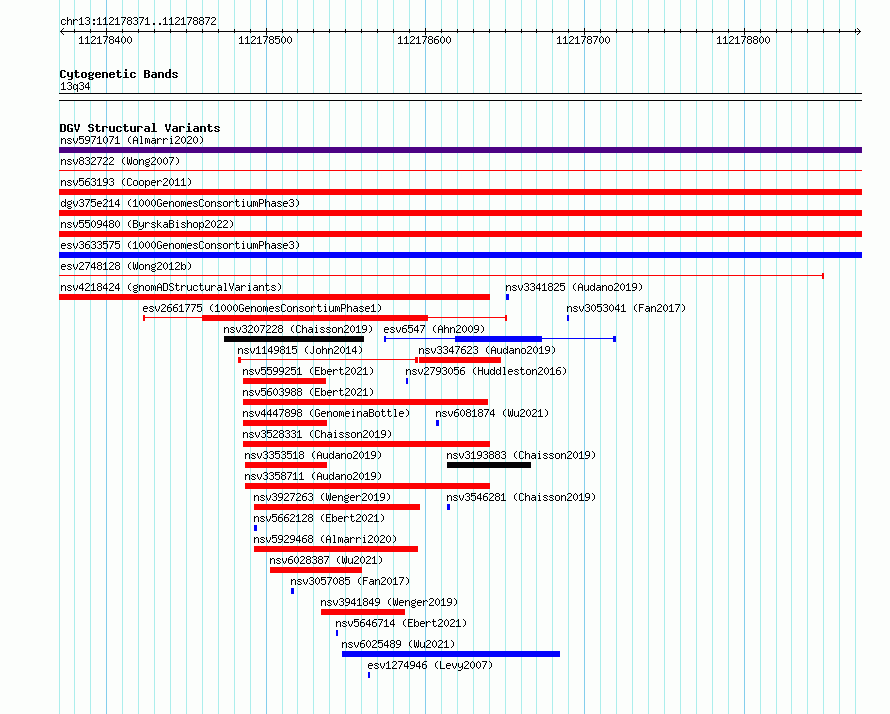Click the small blue nsv2793056 marker
Image resolution: width=890 pixels, height=714 pixels.
(x=407, y=381)
